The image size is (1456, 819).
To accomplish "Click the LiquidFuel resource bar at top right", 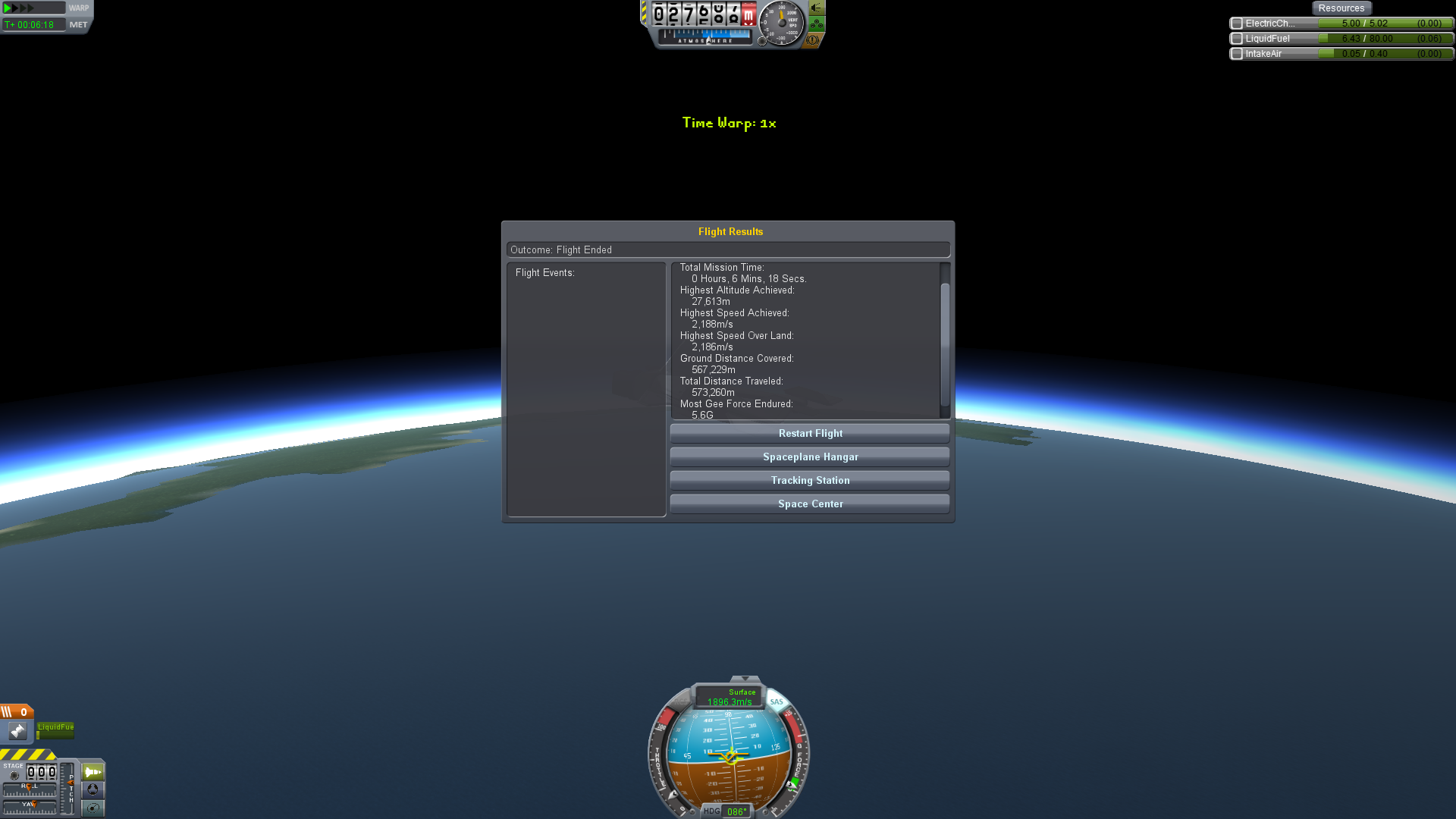I will coord(1386,39).
